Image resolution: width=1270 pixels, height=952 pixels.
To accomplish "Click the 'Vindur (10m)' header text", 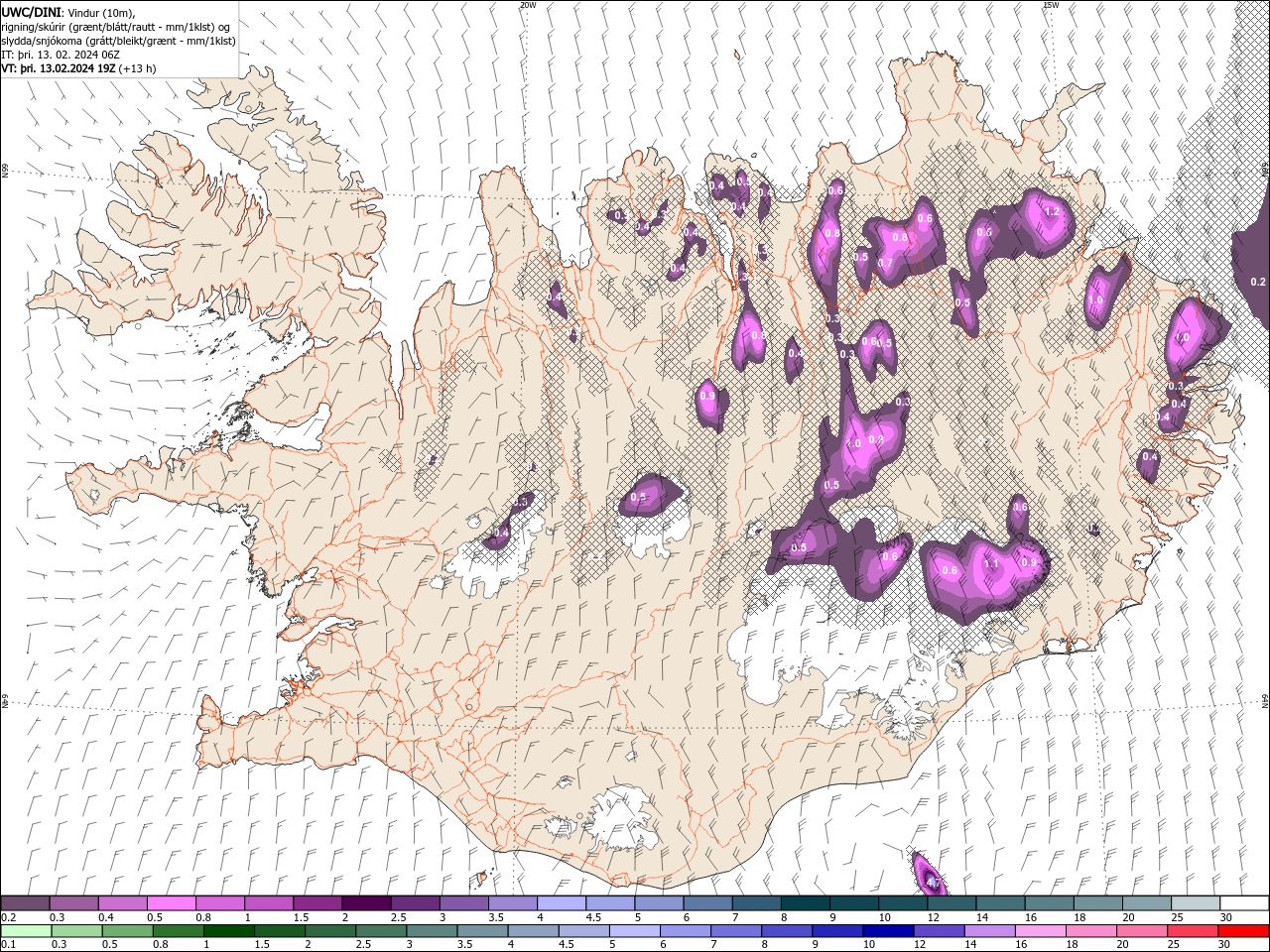I will tap(102, 12).
